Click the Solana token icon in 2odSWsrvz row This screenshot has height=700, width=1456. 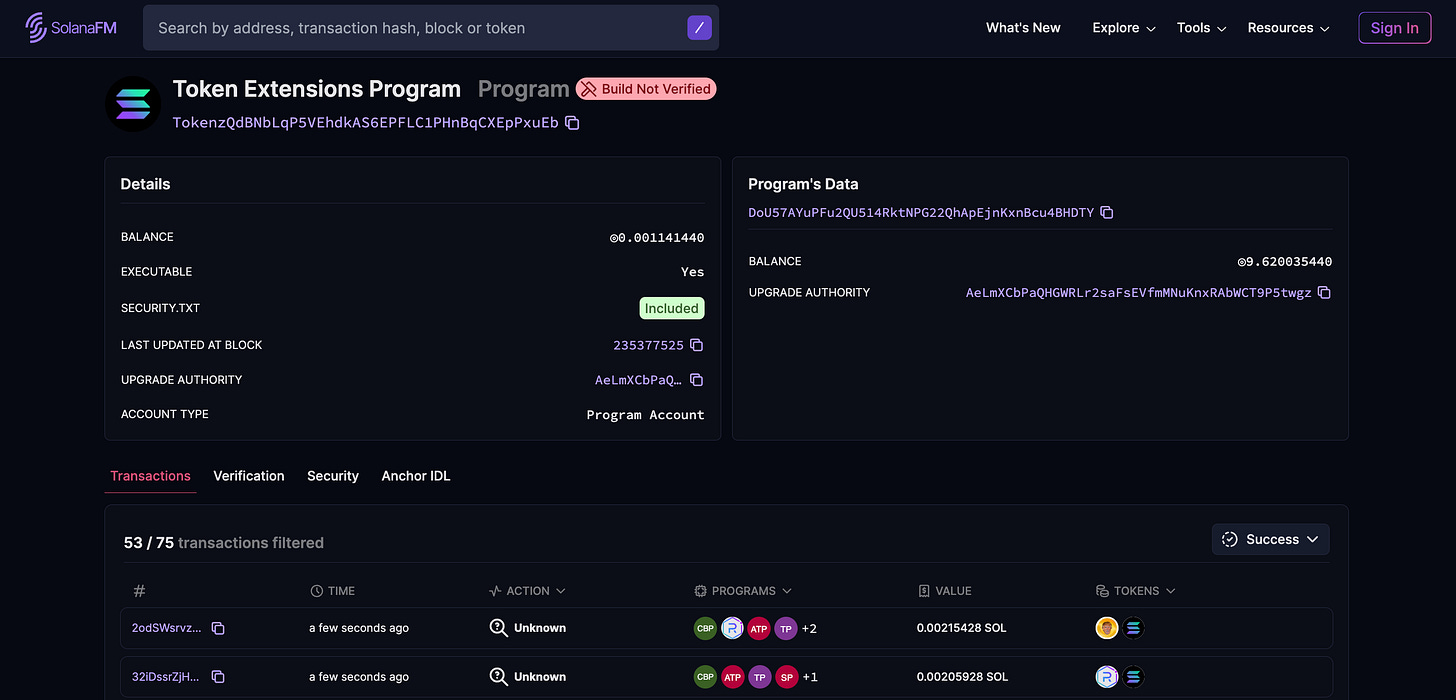point(1133,628)
